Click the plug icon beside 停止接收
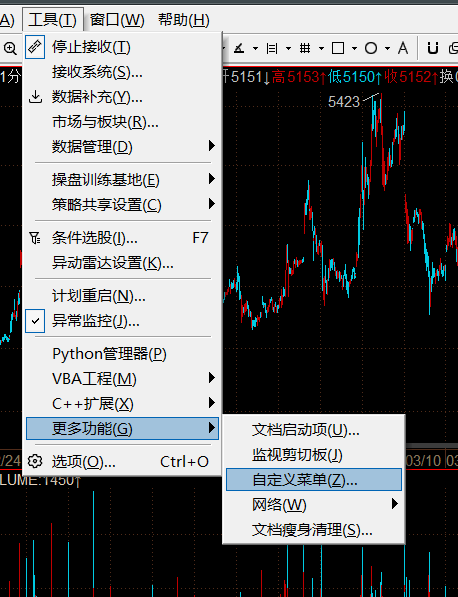The width and height of the screenshot is (458, 597). 35,47
